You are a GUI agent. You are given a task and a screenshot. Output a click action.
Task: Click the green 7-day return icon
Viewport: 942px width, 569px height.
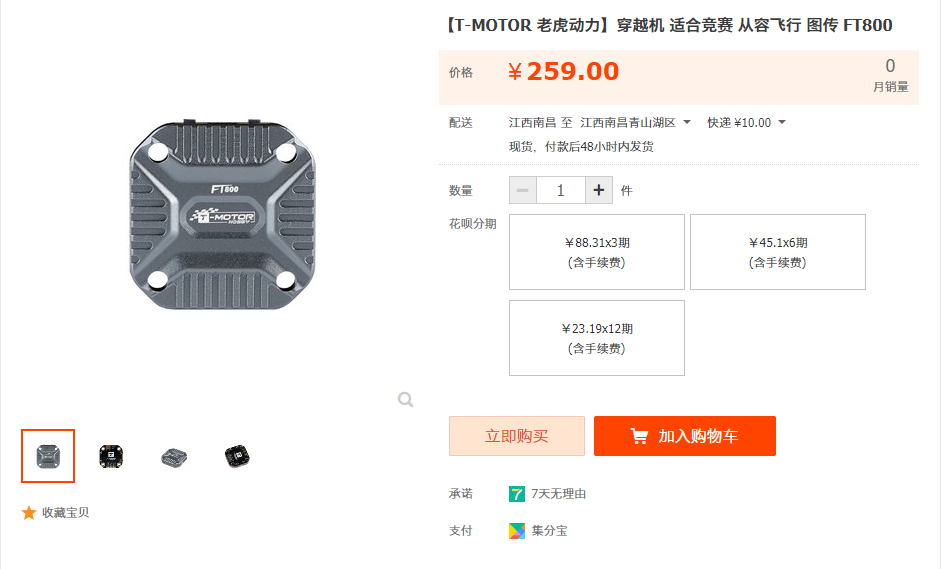coord(517,494)
